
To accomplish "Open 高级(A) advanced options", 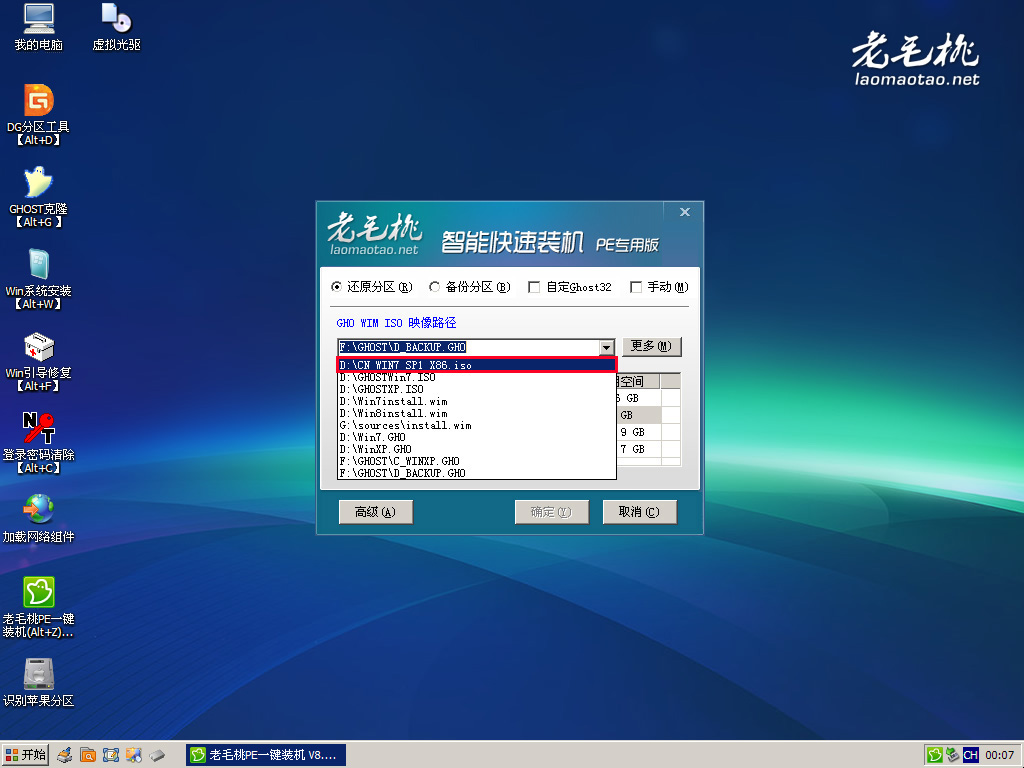I will (x=376, y=512).
